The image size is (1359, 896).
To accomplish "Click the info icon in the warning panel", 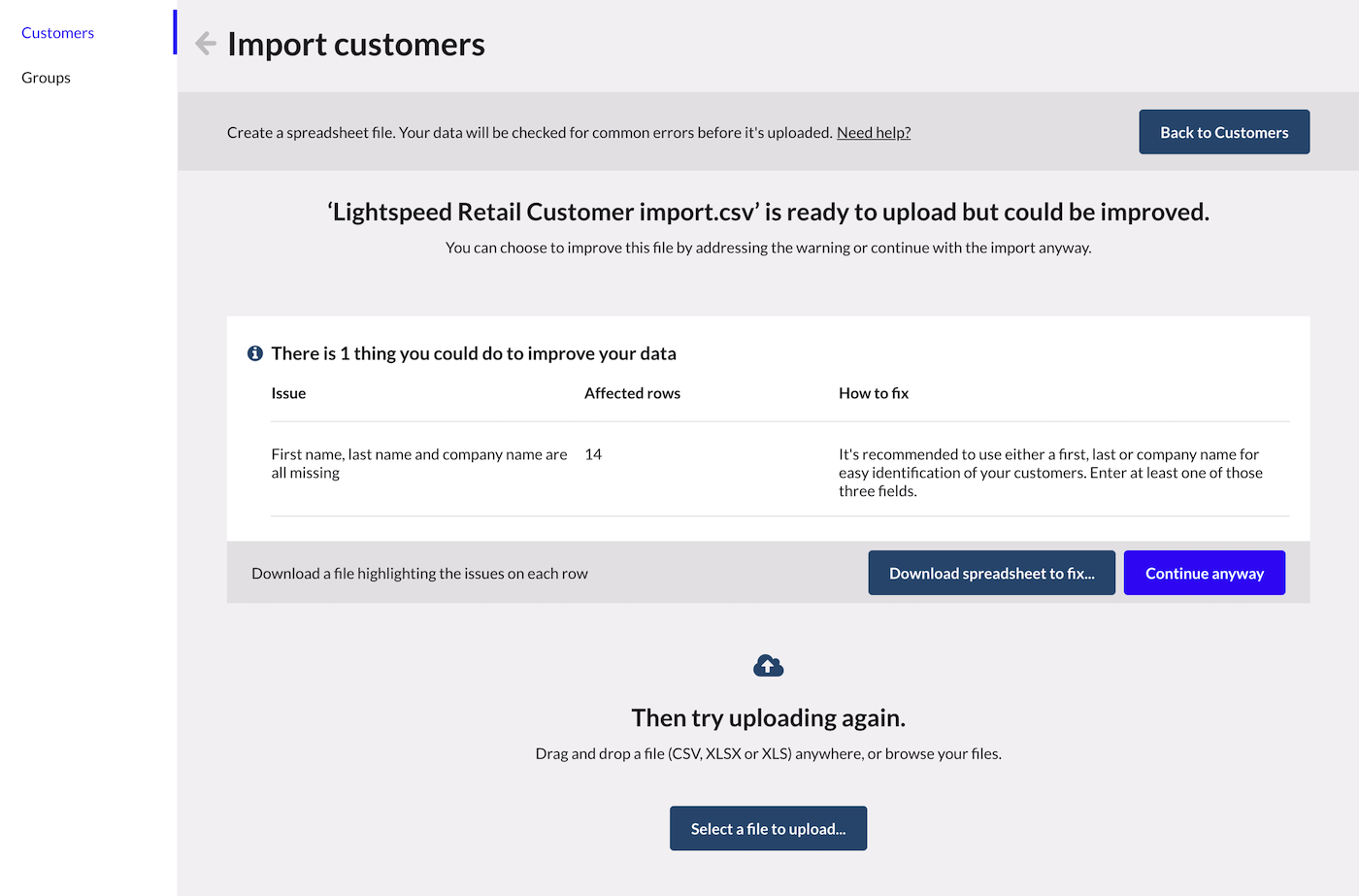I will (x=255, y=353).
